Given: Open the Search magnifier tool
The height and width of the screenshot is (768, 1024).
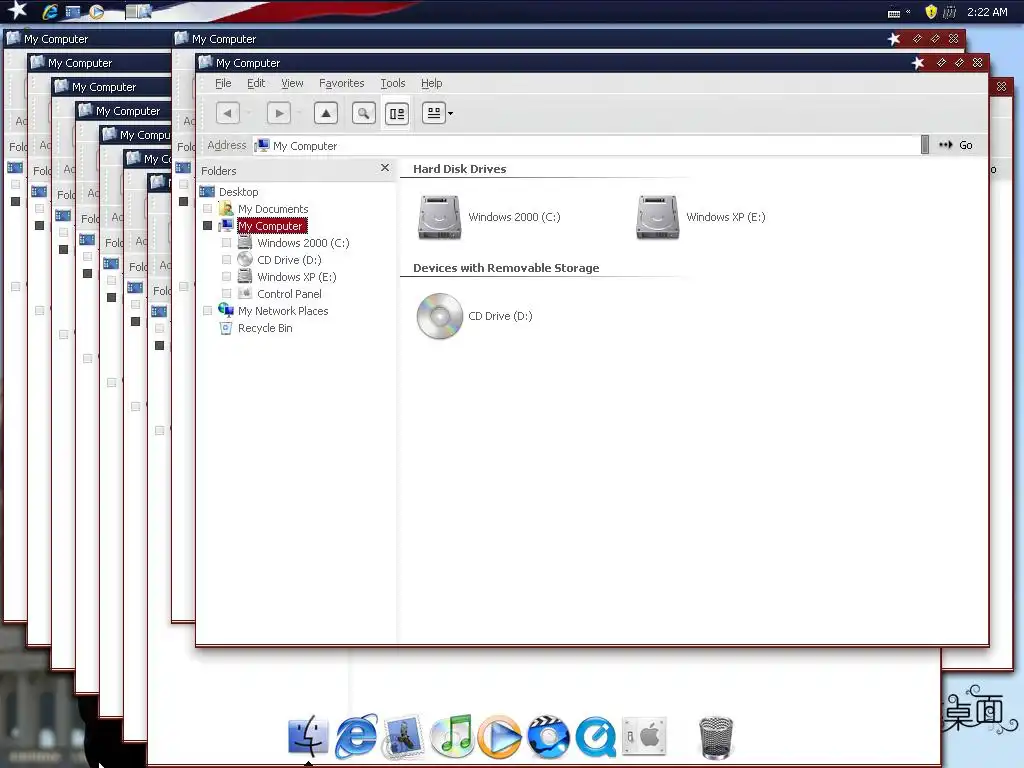Looking at the screenshot, I should click(x=364, y=113).
